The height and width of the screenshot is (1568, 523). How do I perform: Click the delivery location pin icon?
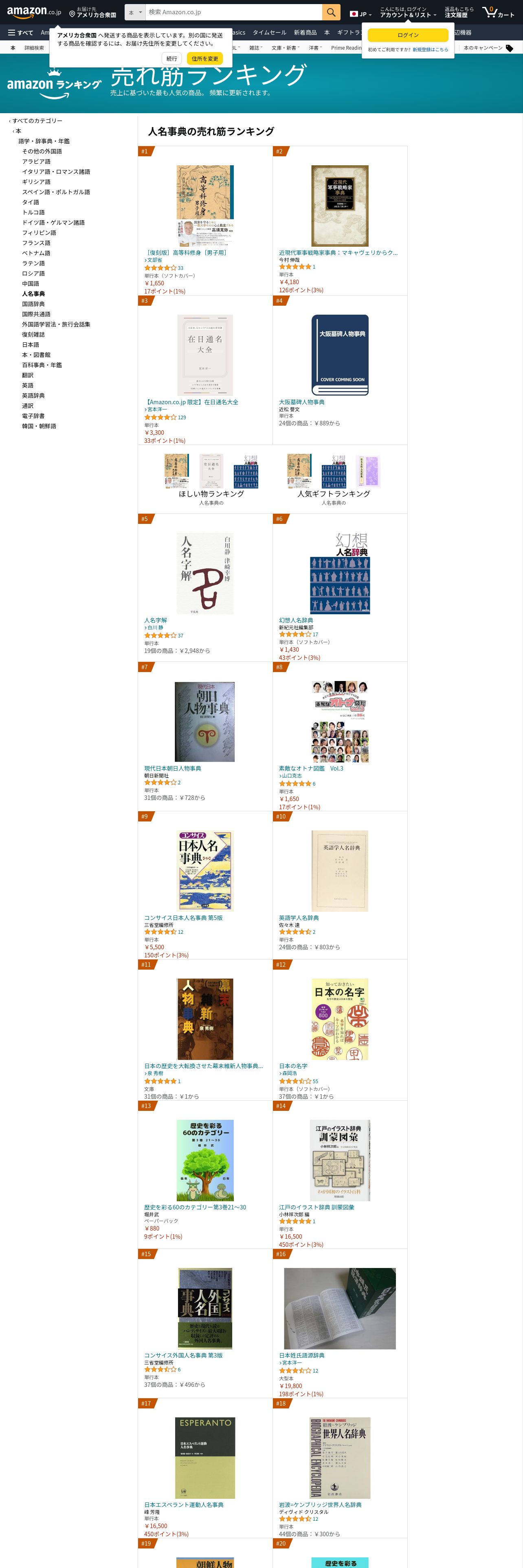(72, 13)
